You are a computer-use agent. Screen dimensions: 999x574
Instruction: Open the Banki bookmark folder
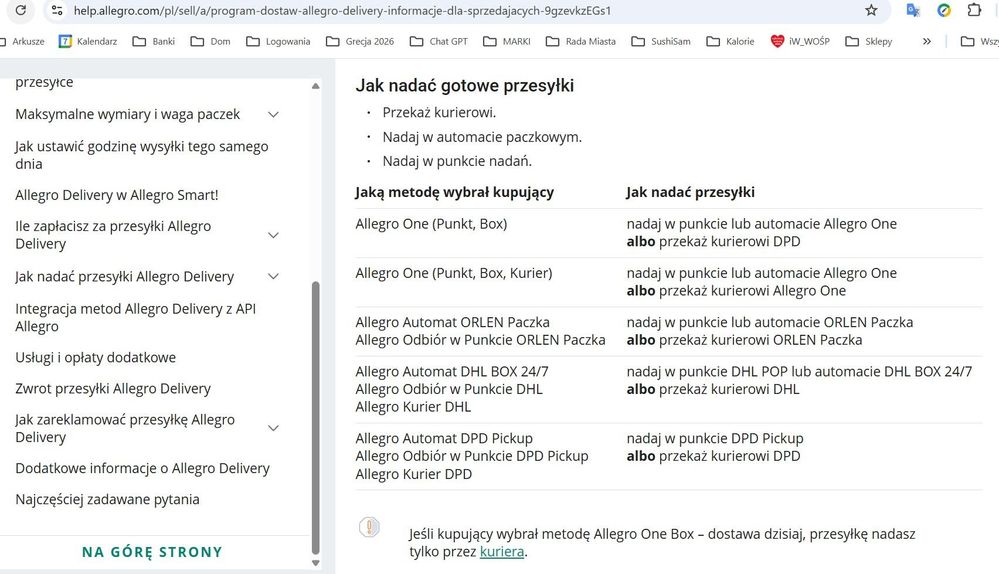coord(153,42)
